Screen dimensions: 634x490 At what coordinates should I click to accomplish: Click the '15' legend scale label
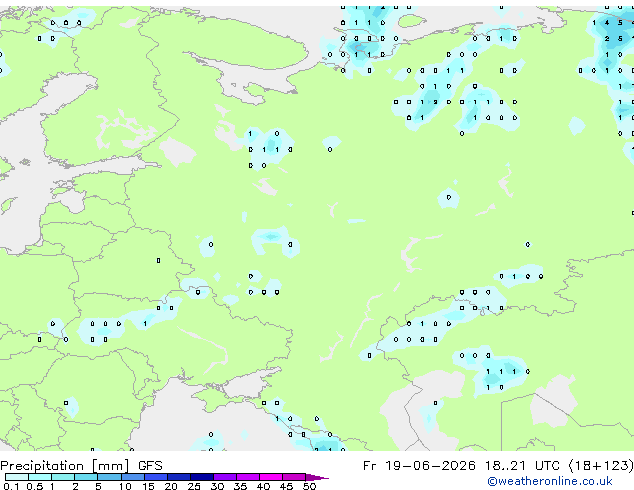[148, 486]
